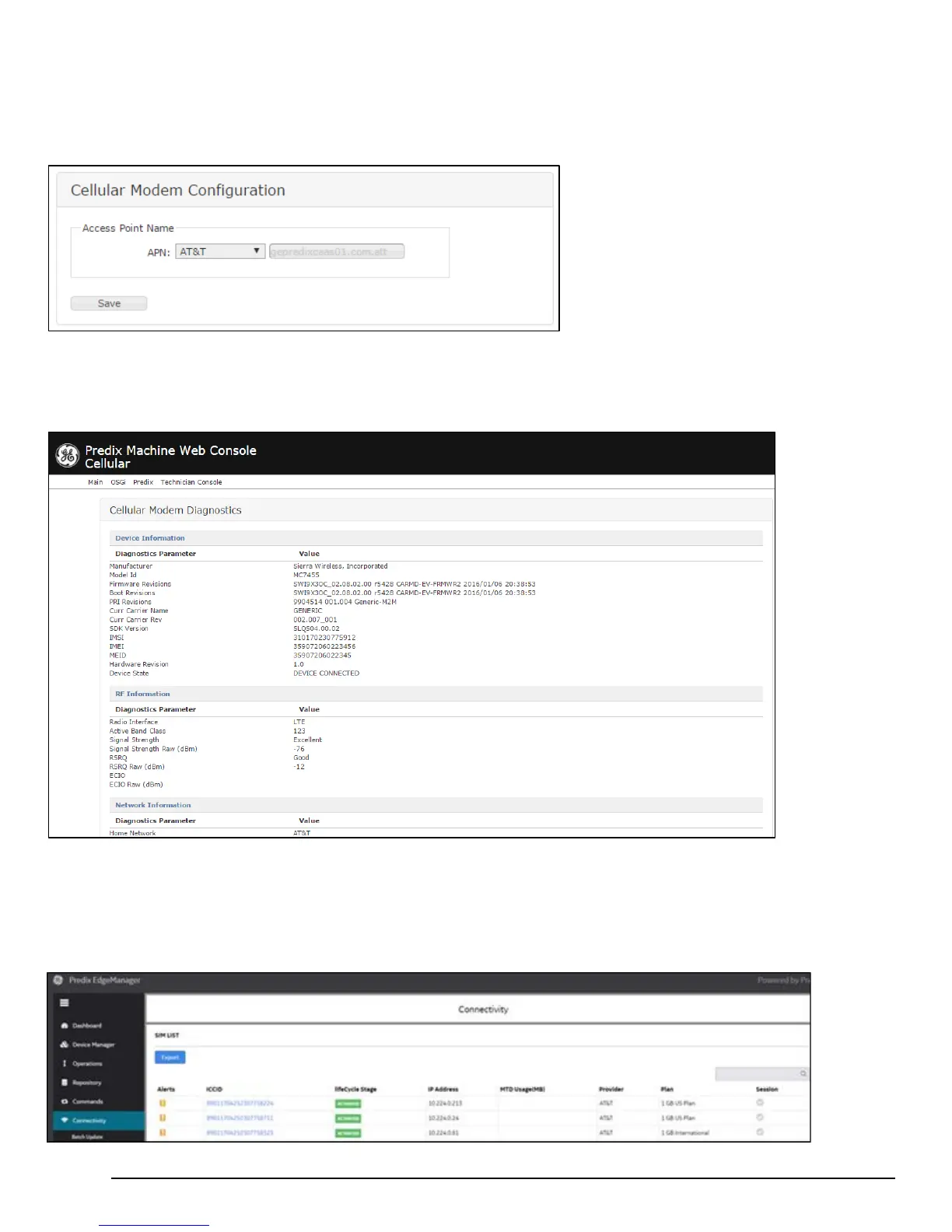
Task: Open Dashboard from the EdgeManager sidebar icon
Action: [x=65, y=1026]
